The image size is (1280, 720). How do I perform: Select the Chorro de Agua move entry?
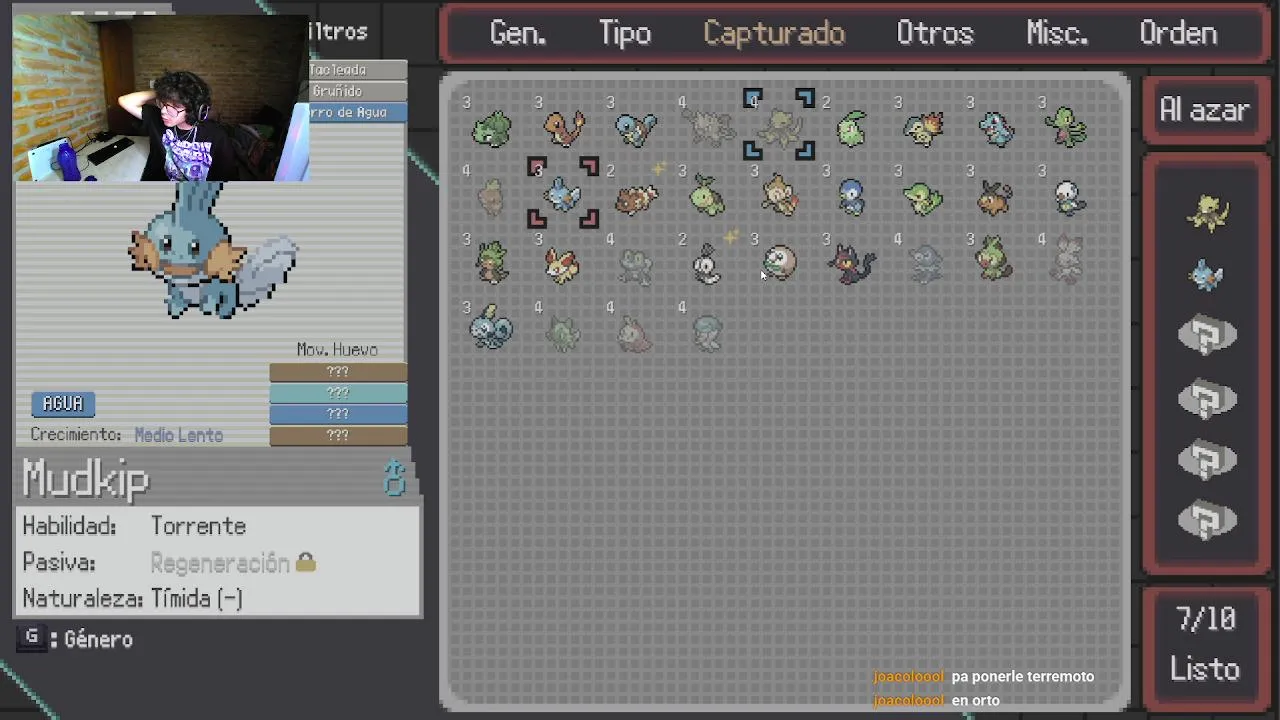(x=358, y=112)
